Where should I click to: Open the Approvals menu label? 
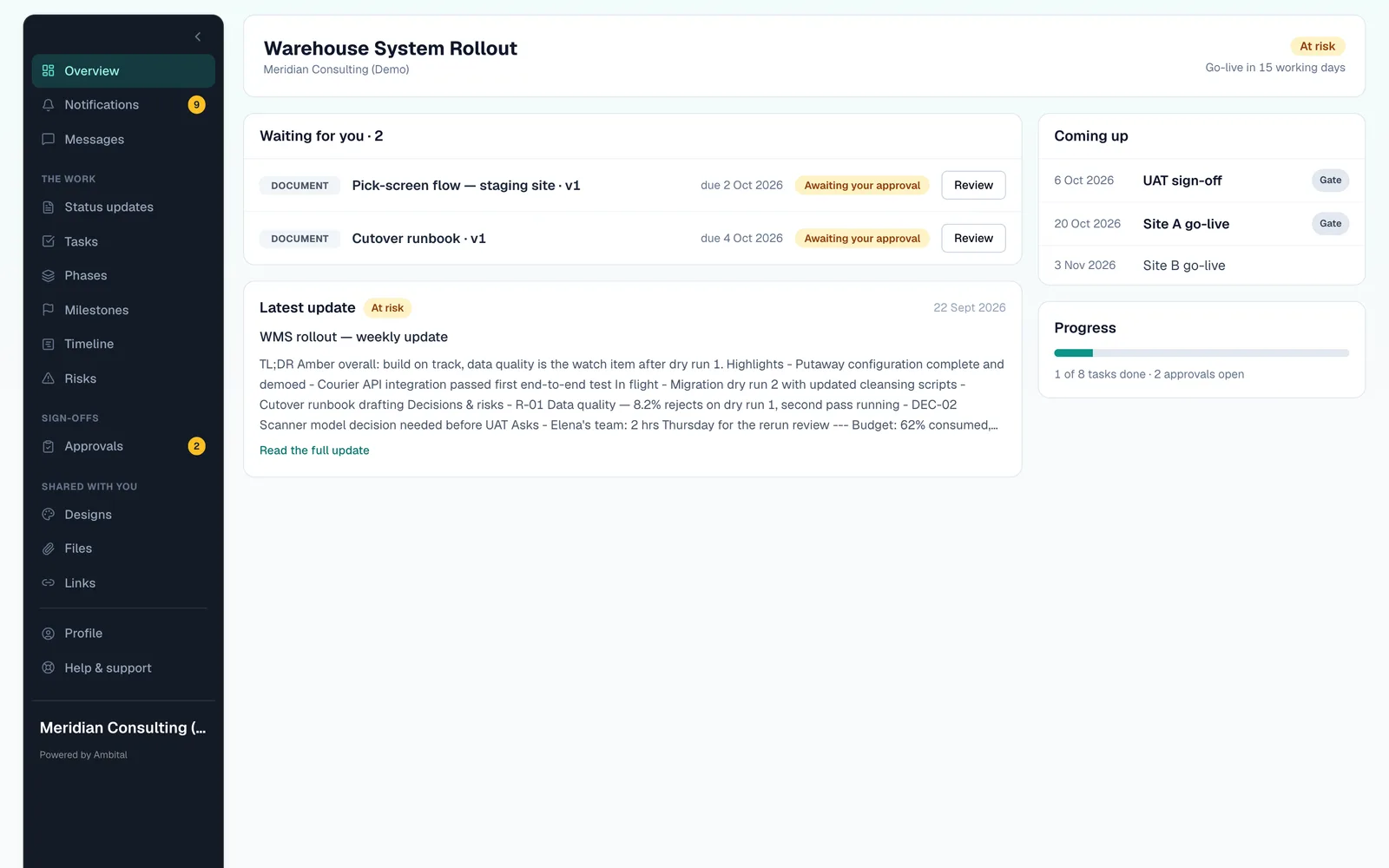94,446
